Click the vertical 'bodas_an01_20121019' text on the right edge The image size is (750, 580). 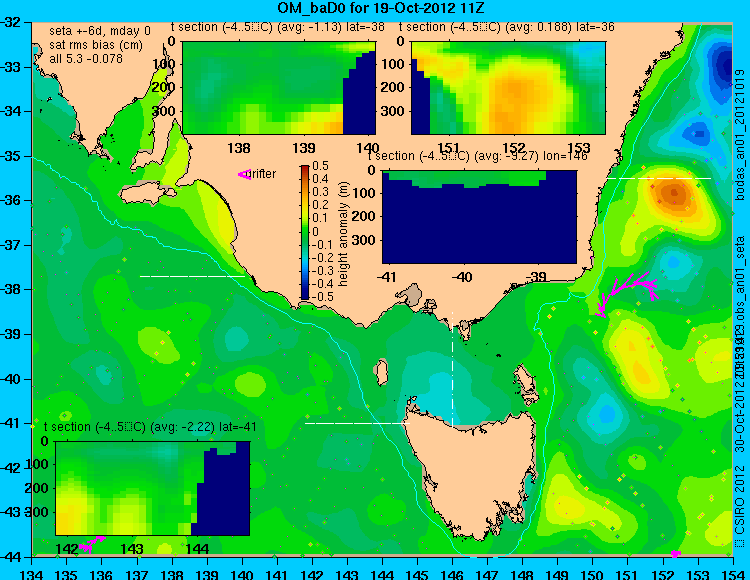pyautogui.click(x=740, y=135)
